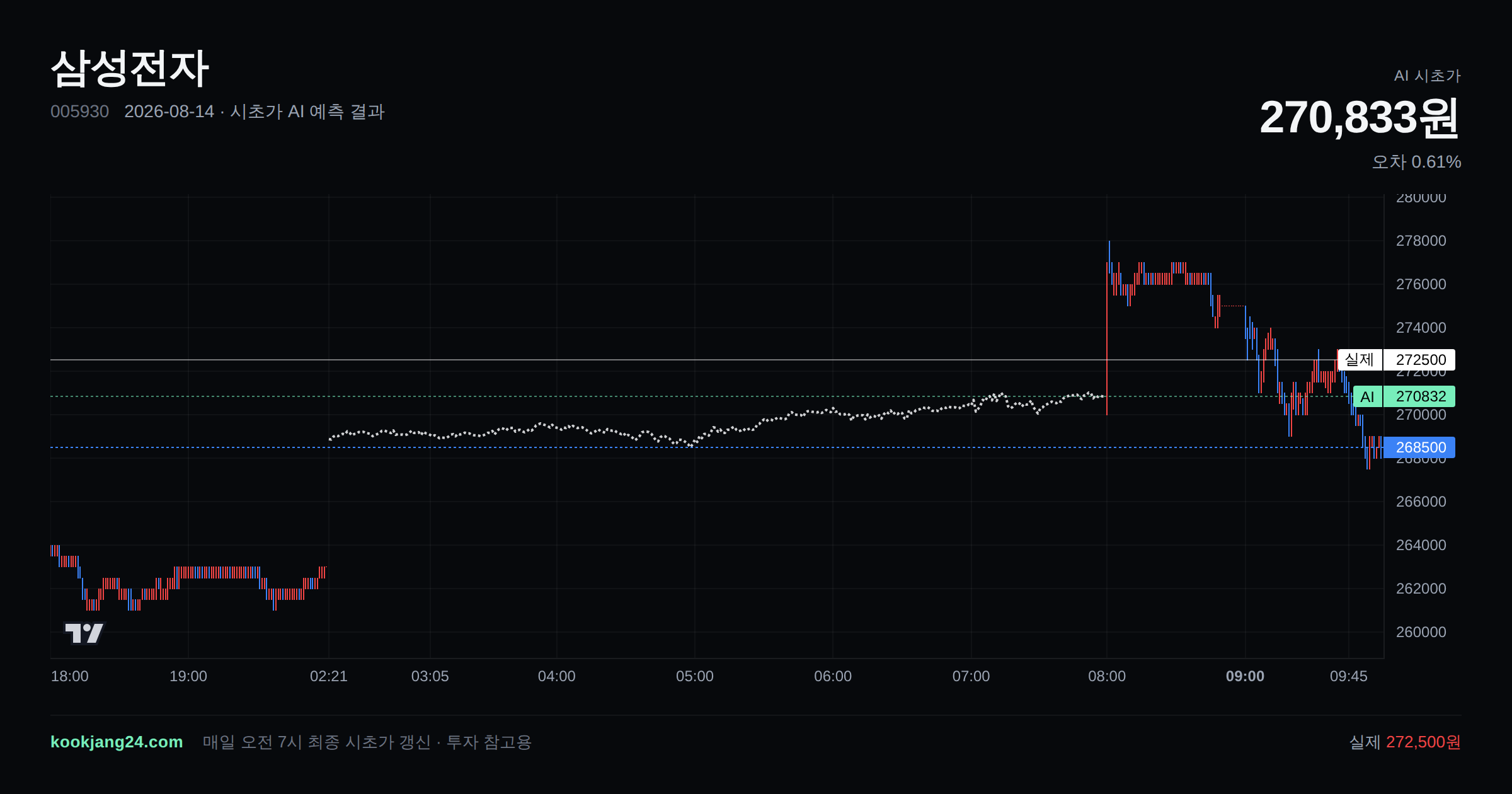Select the 삼성전자 stock title
Image resolution: width=1512 pixels, height=794 pixels.
[x=130, y=69]
